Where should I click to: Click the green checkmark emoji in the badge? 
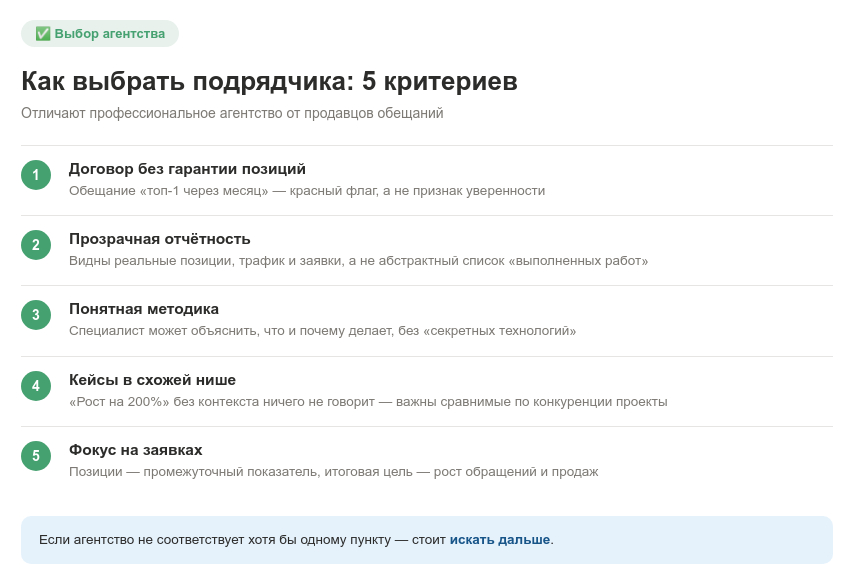tap(43, 34)
